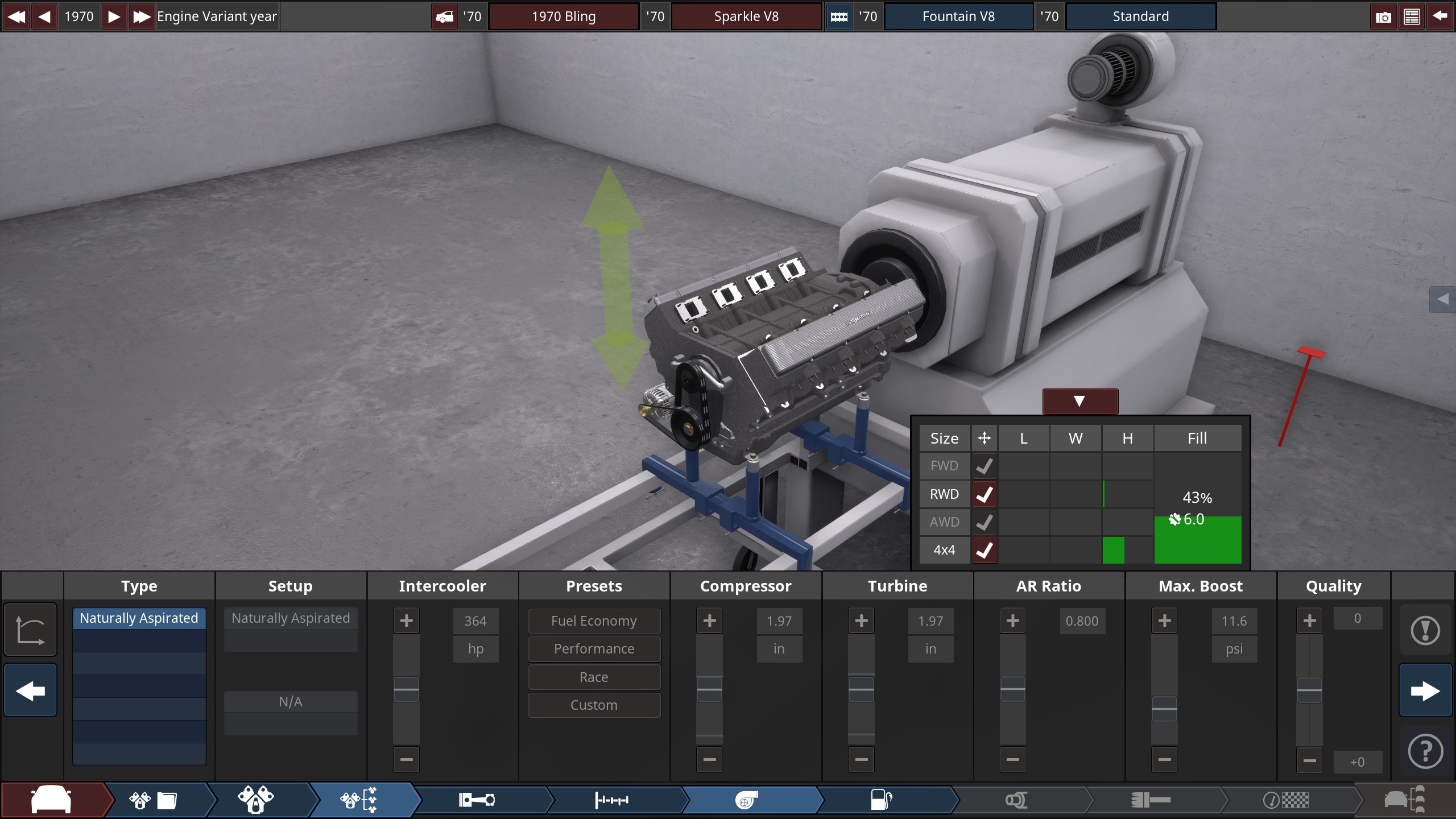Toggle the RWD checkbox
The height and width of the screenshot is (819, 1456).
pyautogui.click(x=984, y=494)
